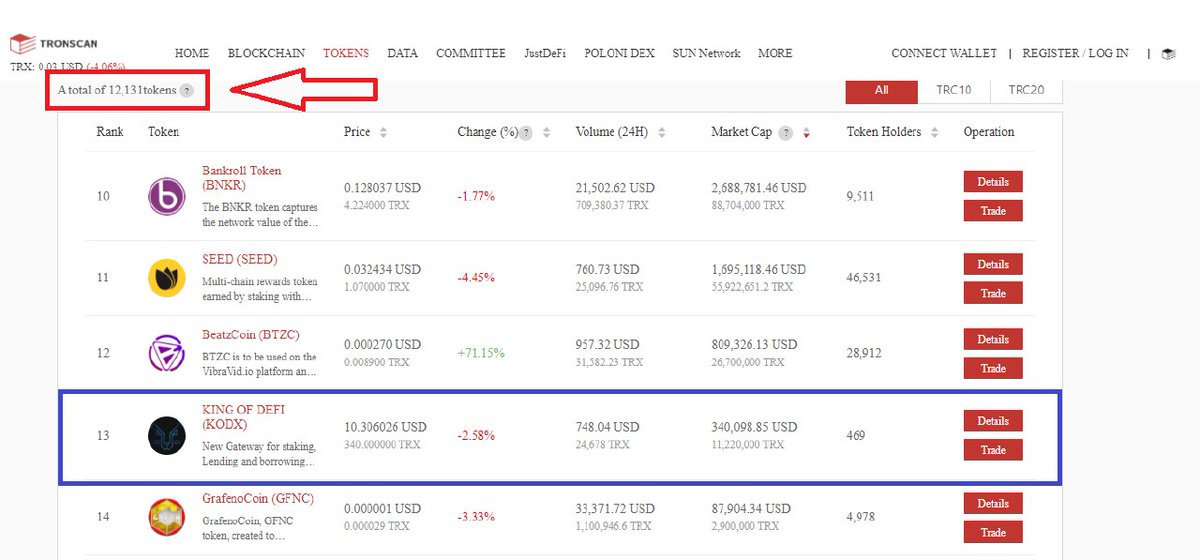Sort tokens by Price

(x=383, y=133)
